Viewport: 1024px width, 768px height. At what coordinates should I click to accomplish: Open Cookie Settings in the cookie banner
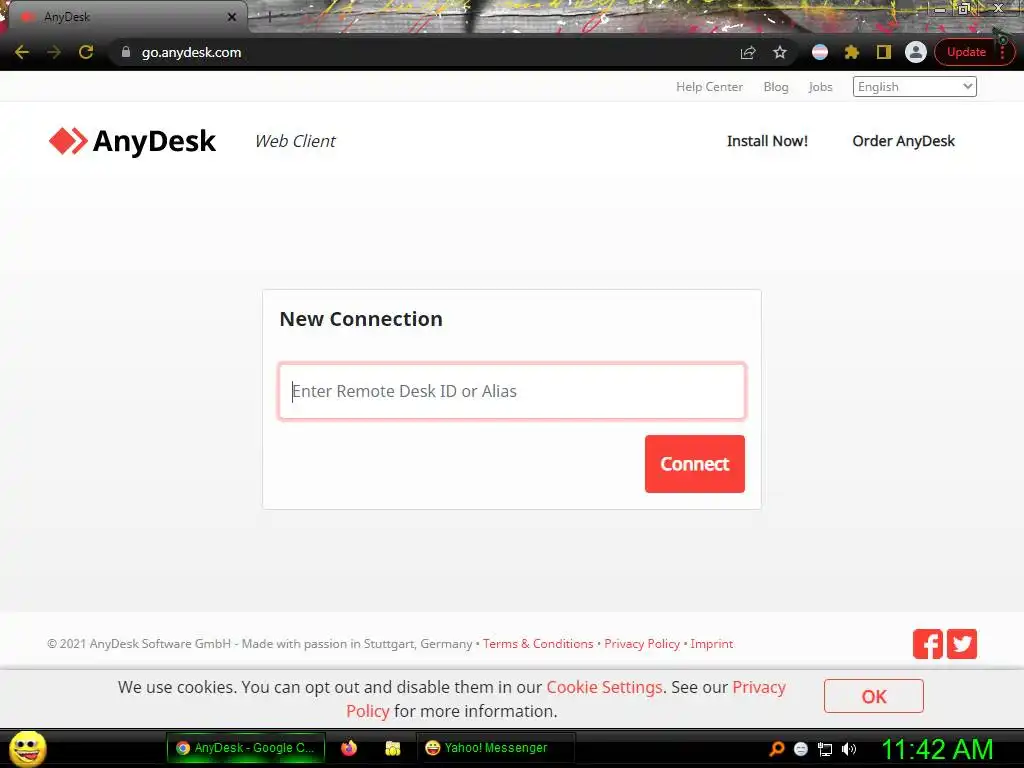tap(604, 688)
